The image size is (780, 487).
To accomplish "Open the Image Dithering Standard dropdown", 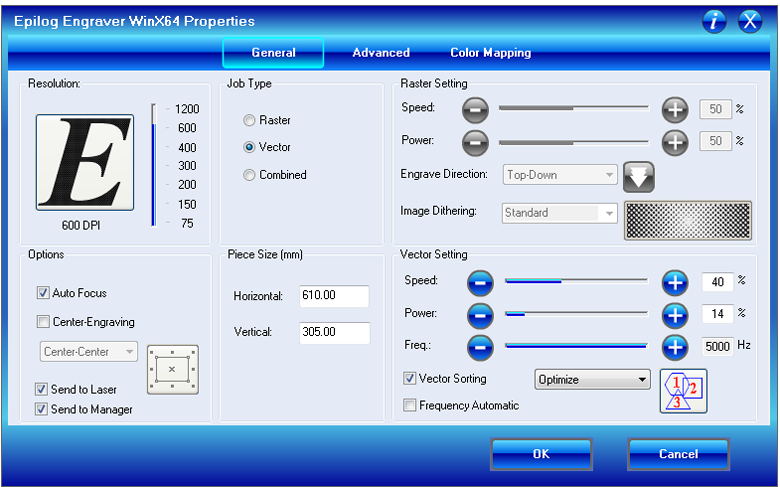I will [x=560, y=213].
